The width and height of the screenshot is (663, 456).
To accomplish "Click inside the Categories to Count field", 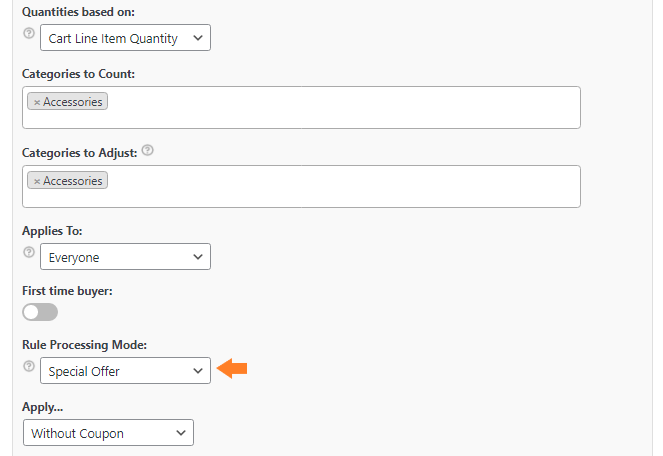I will (301, 107).
